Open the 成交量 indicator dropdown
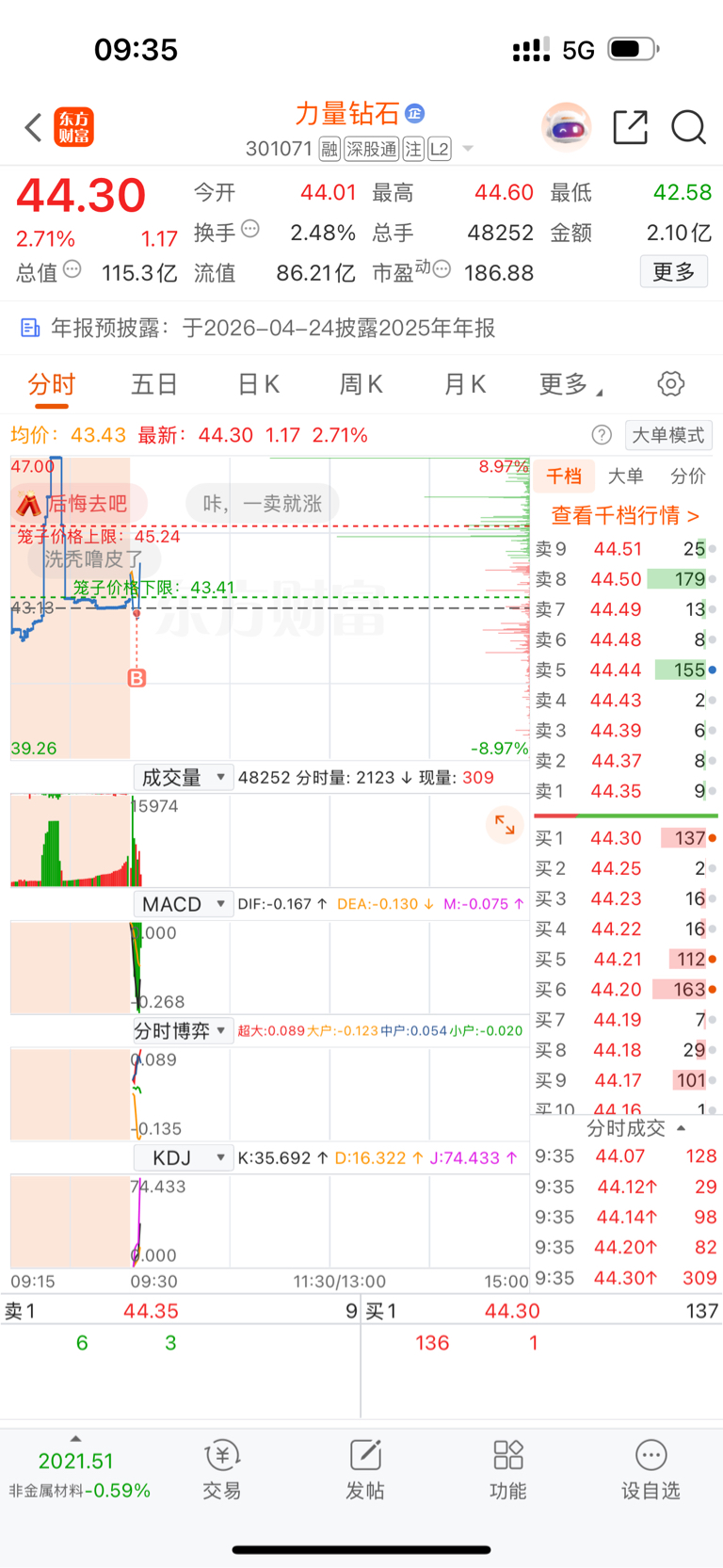Image resolution: width=723 pixels, height=1568 pixels. (183, 777)
